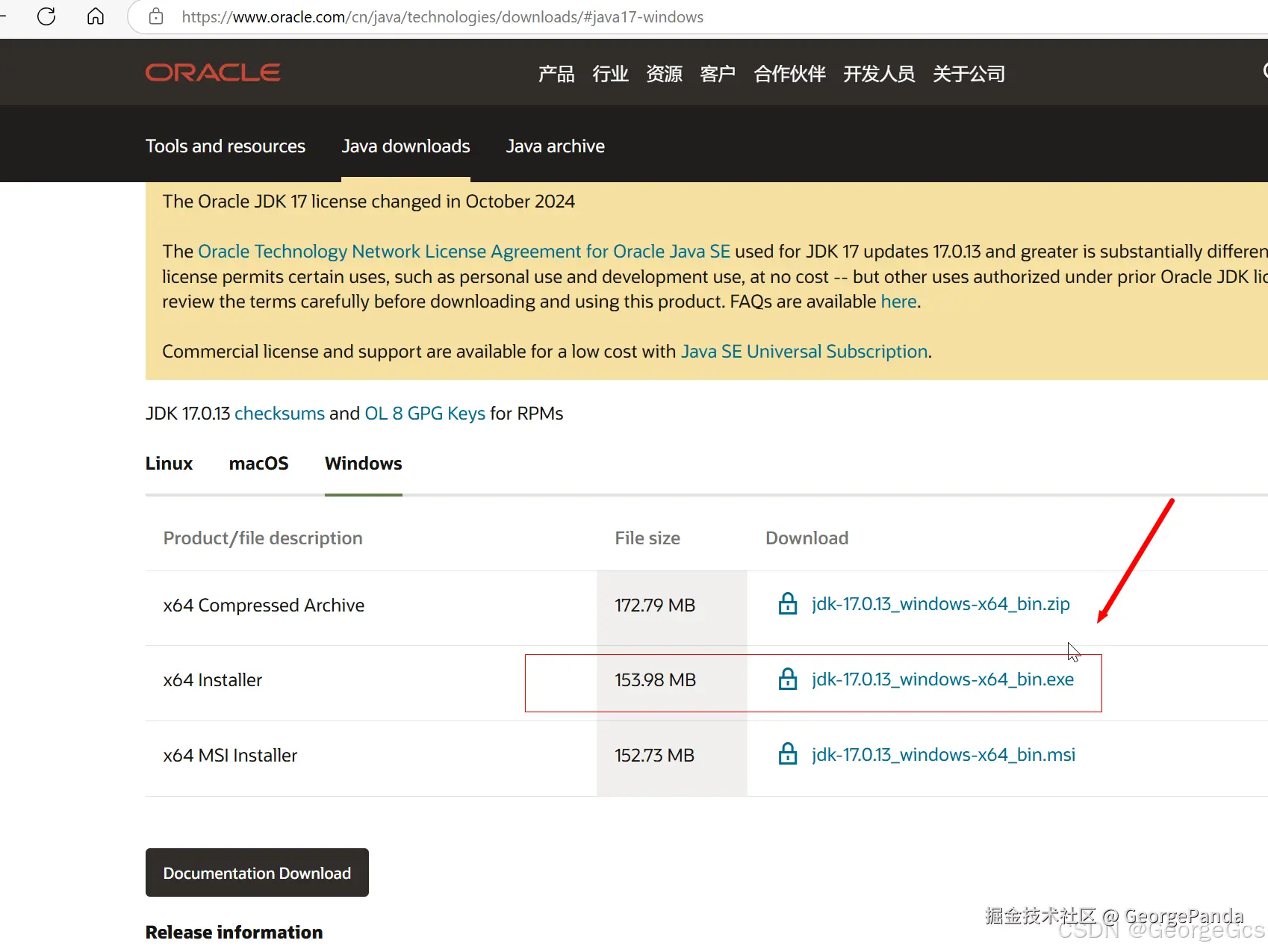
Task: Follow the FAQs 'here' link
Action: 898,302
